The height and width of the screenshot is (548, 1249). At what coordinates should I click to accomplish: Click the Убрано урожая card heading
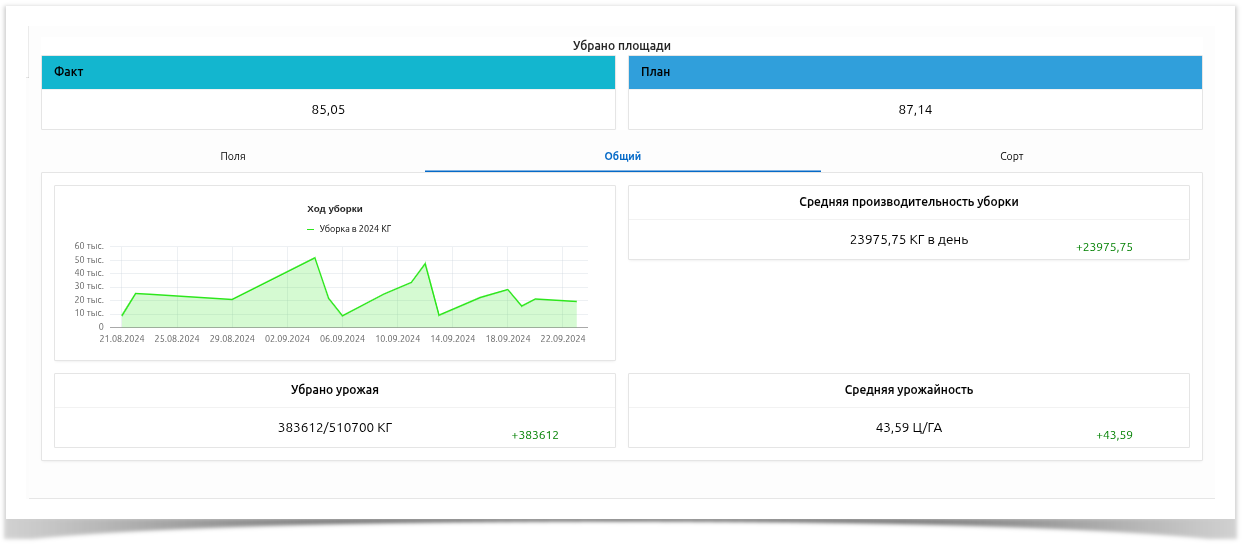pyautogui.click(x=335, y=390)
